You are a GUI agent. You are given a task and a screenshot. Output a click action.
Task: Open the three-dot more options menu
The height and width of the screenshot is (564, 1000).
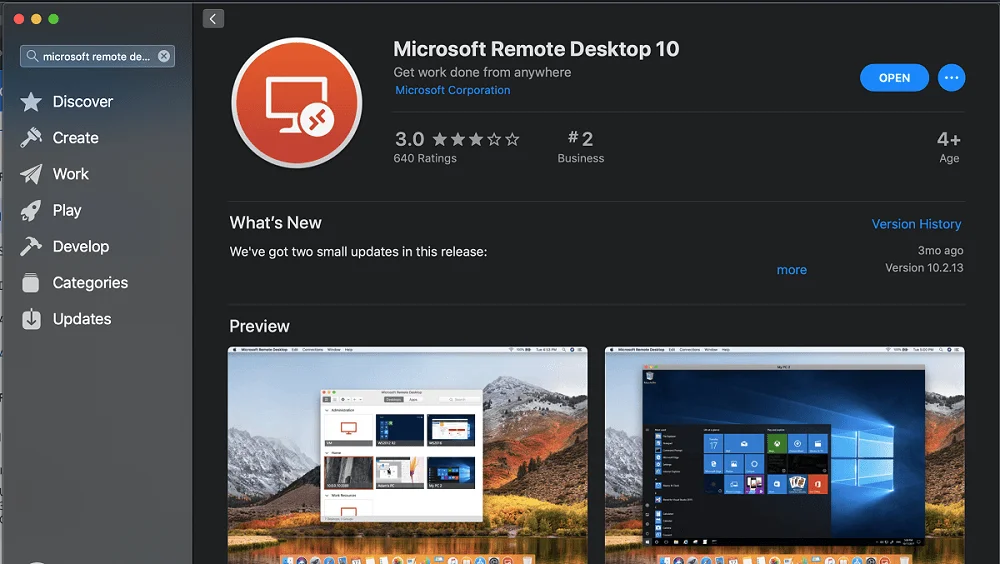tap(951, 78)
